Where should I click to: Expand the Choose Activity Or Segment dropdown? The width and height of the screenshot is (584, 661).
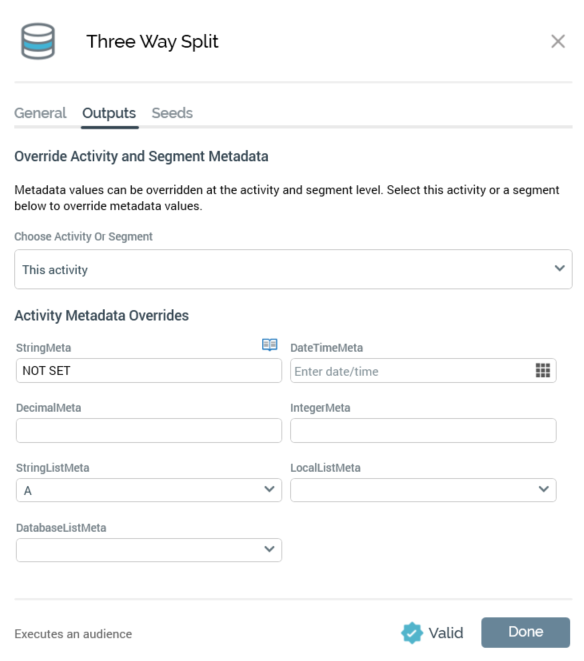(293, 269)
